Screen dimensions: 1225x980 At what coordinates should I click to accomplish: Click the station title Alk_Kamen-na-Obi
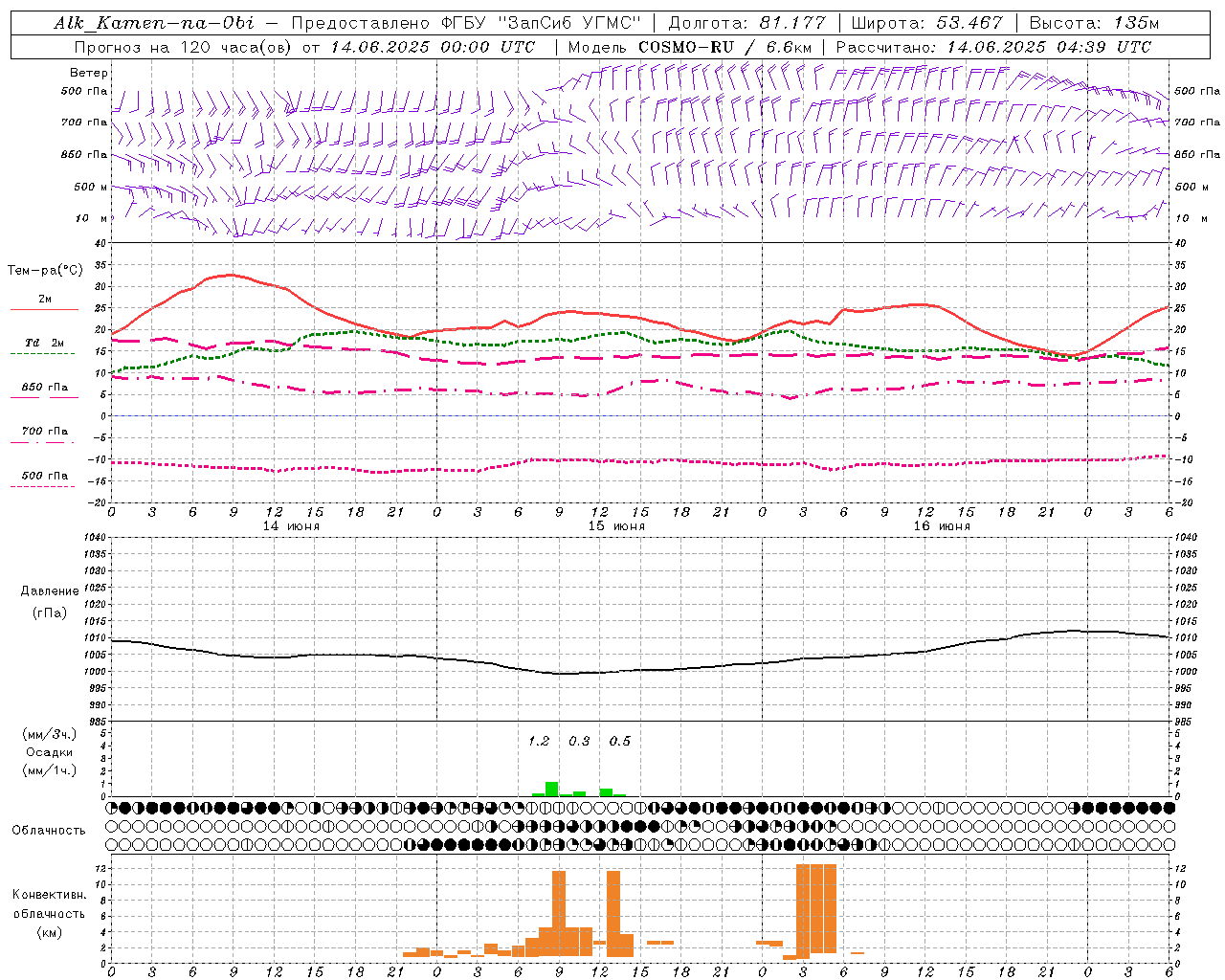tap(154, 23)
